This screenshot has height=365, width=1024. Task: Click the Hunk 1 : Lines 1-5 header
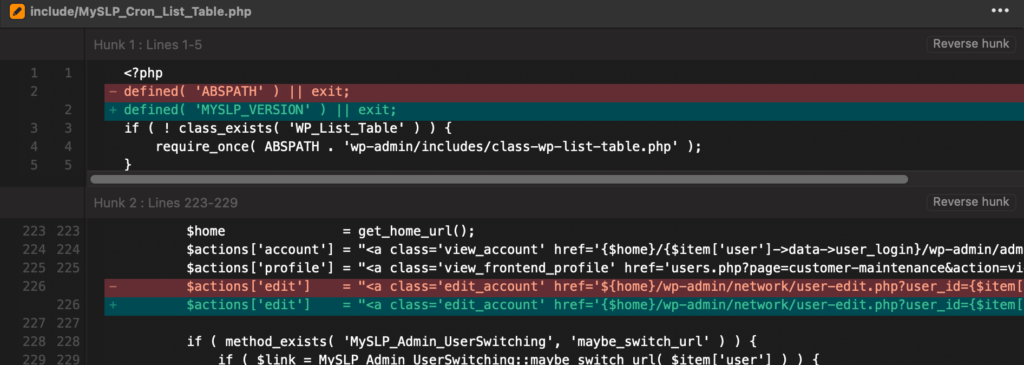tap(148, 44)
